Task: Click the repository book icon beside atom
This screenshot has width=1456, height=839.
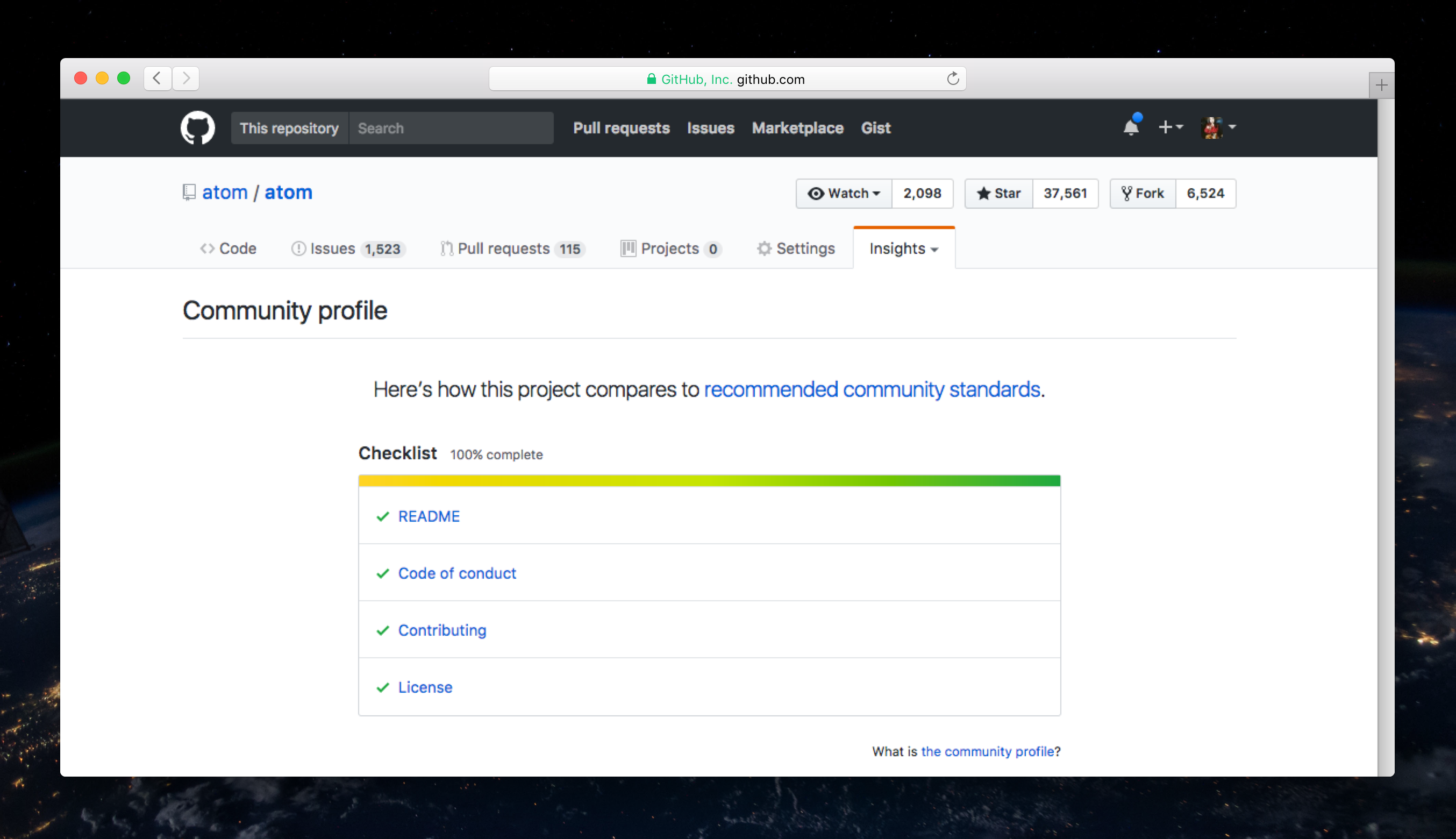Action: (x=189, y=192)
